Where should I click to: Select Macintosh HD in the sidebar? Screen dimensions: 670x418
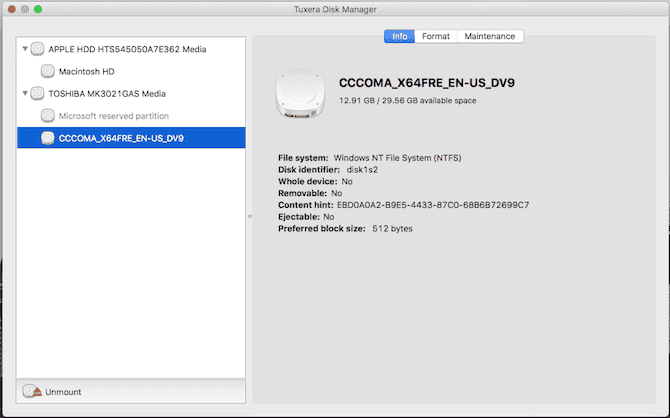[x=88, y=71]
